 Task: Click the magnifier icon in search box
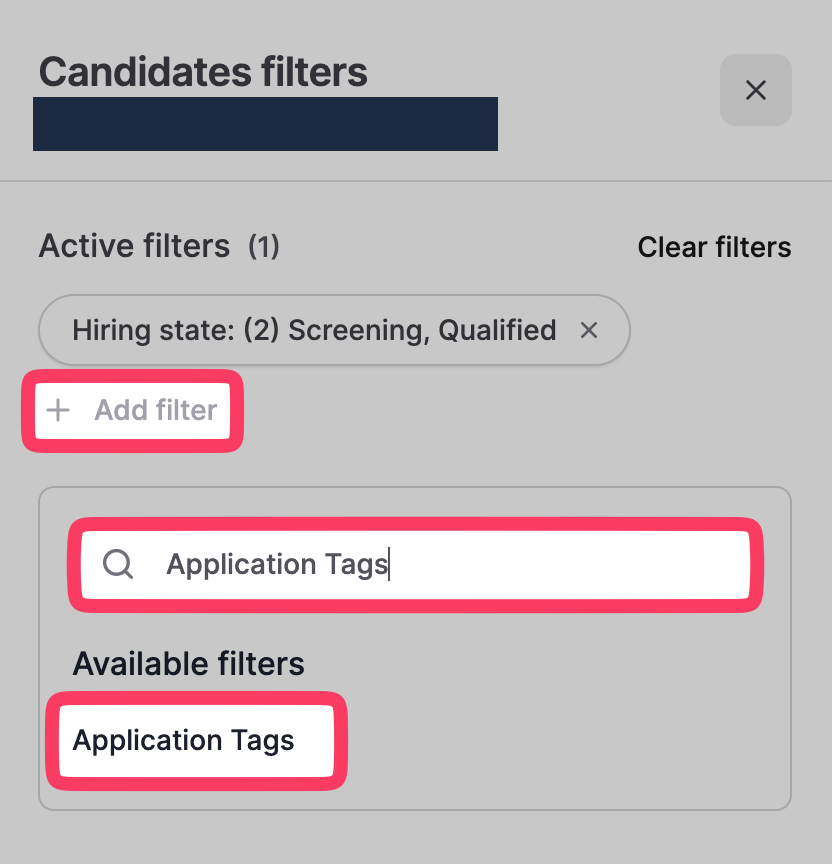click(x=118, y=564)
